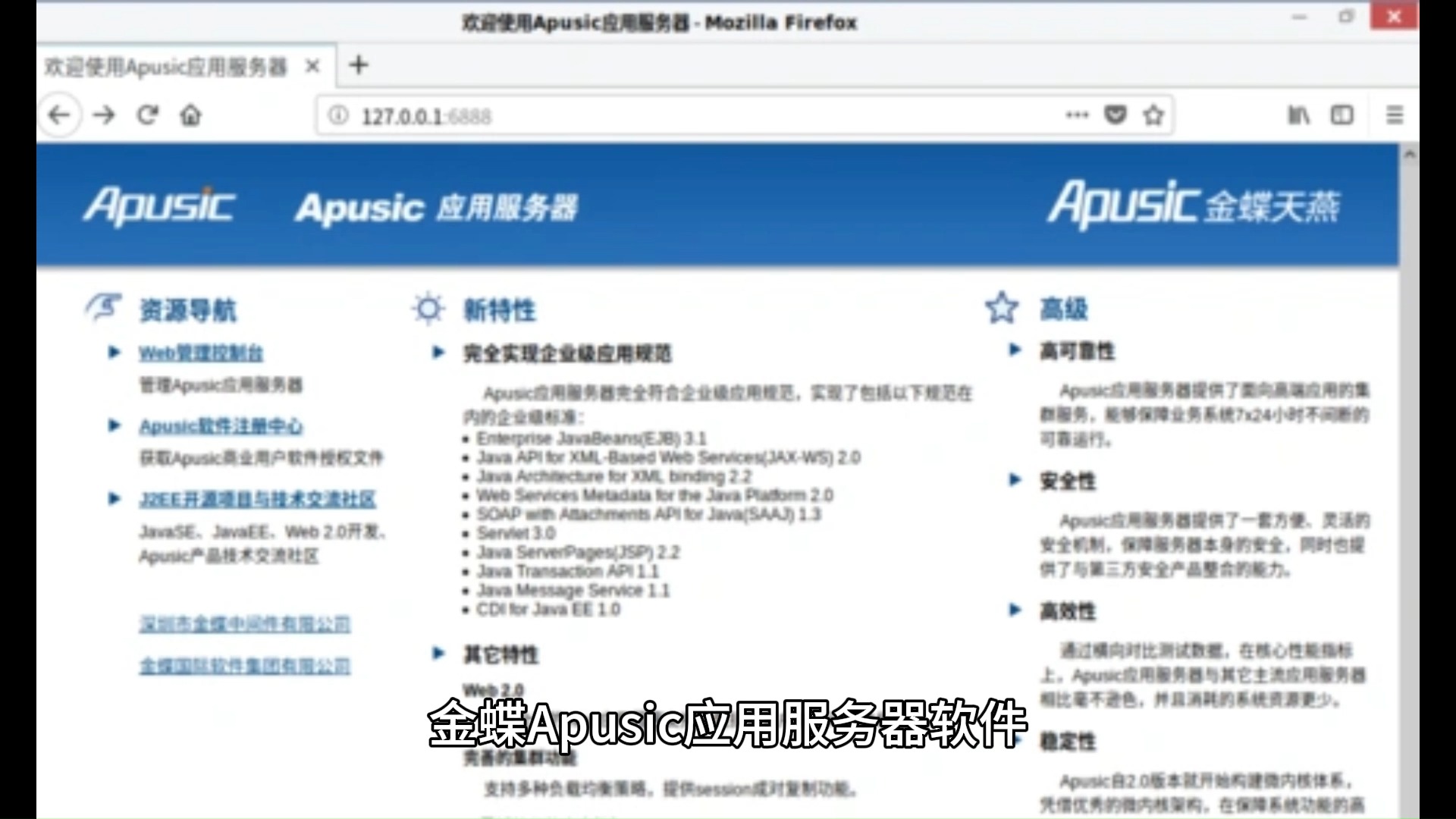Select the 欢迎使用Apusic应用服务器 tab
Screen dimensions: 1456x819
tap(167, 67)
